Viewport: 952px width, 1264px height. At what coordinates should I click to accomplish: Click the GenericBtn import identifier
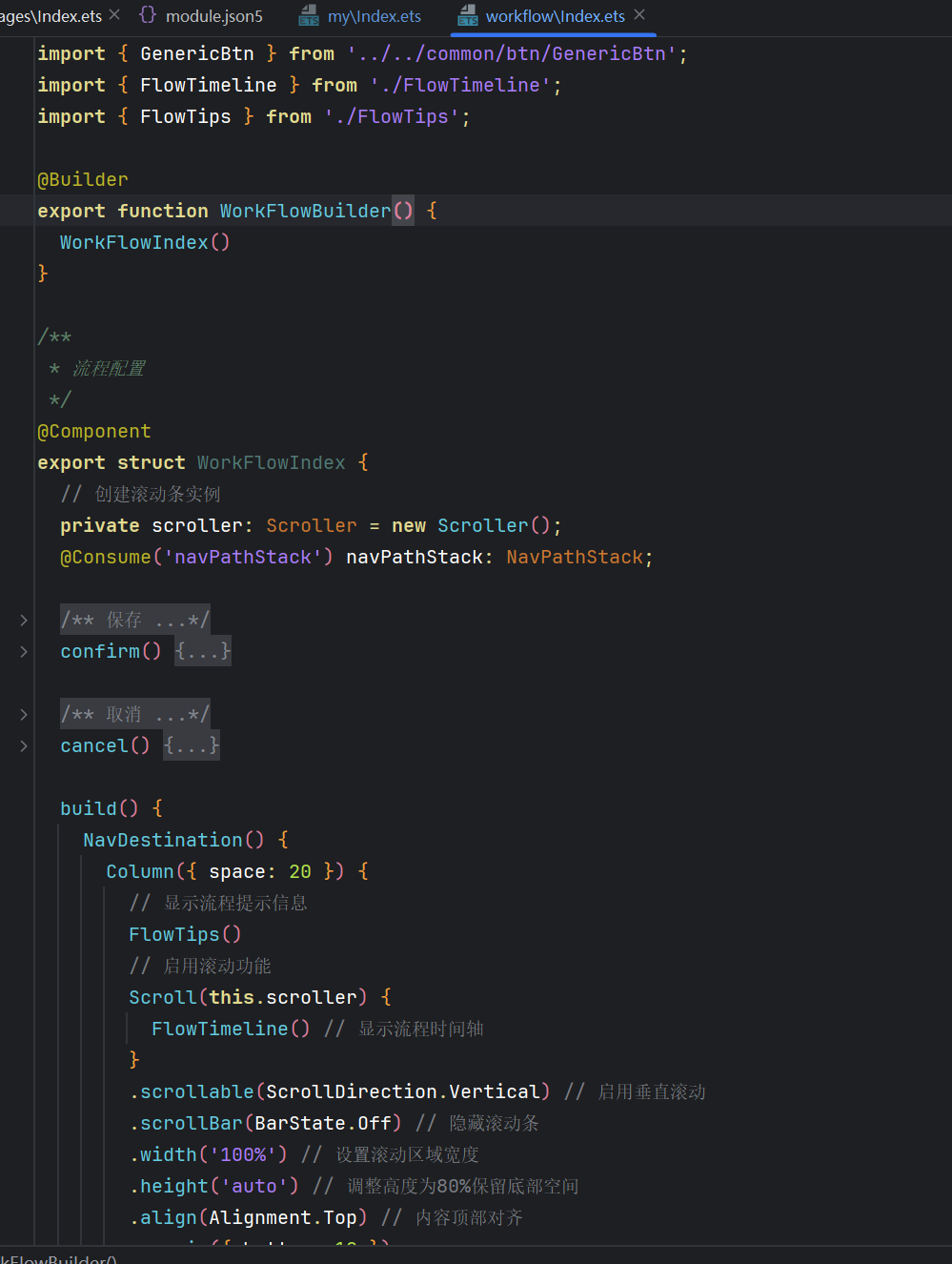point(196,54)
